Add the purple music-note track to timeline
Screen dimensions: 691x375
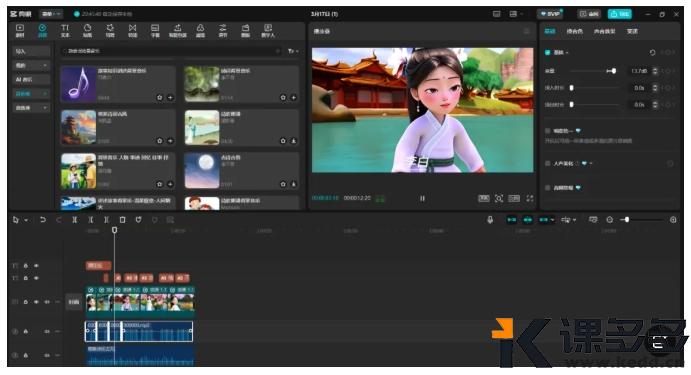(x=170, y=97)
